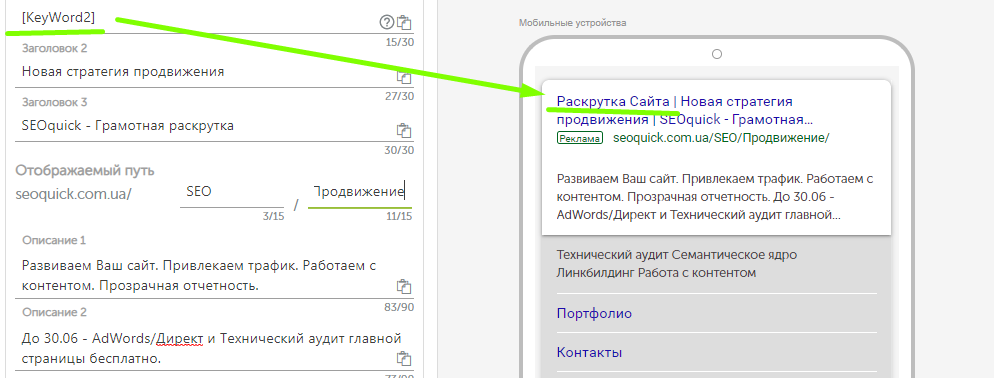Click the 'Мобильные устройства' preview label
This screenshot has width=994, height=378.
[x=572, y=23]
